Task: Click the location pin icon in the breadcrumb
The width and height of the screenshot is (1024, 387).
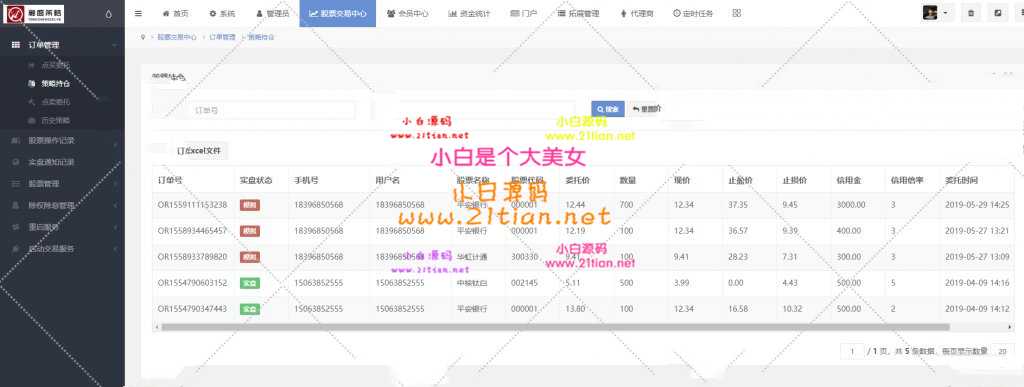Action: (x=142, y=37)
